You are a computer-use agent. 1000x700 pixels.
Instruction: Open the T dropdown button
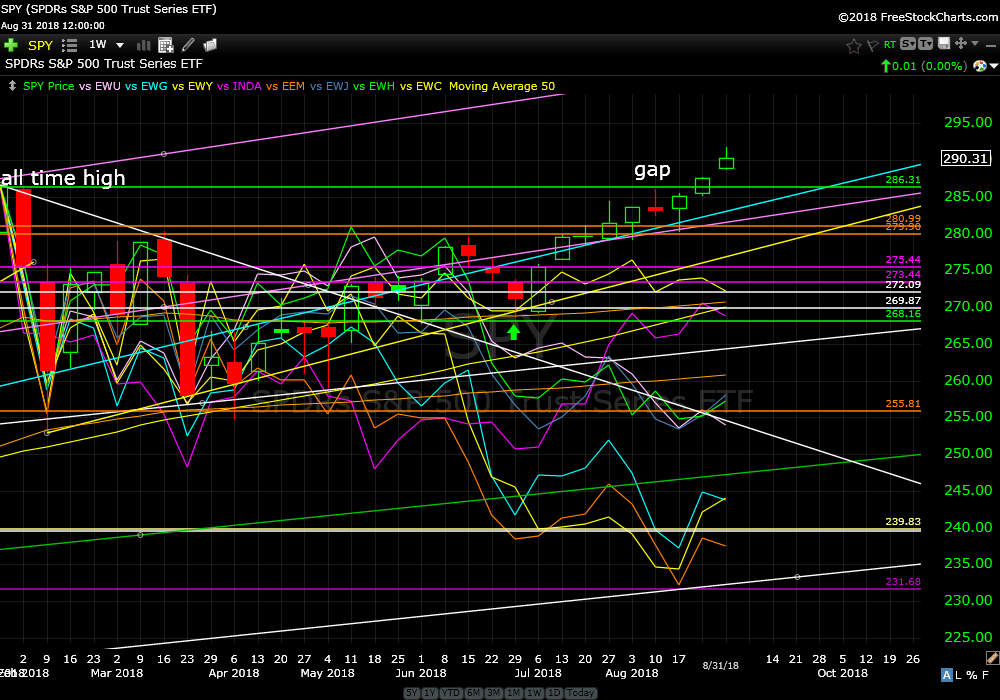(925, 45)
